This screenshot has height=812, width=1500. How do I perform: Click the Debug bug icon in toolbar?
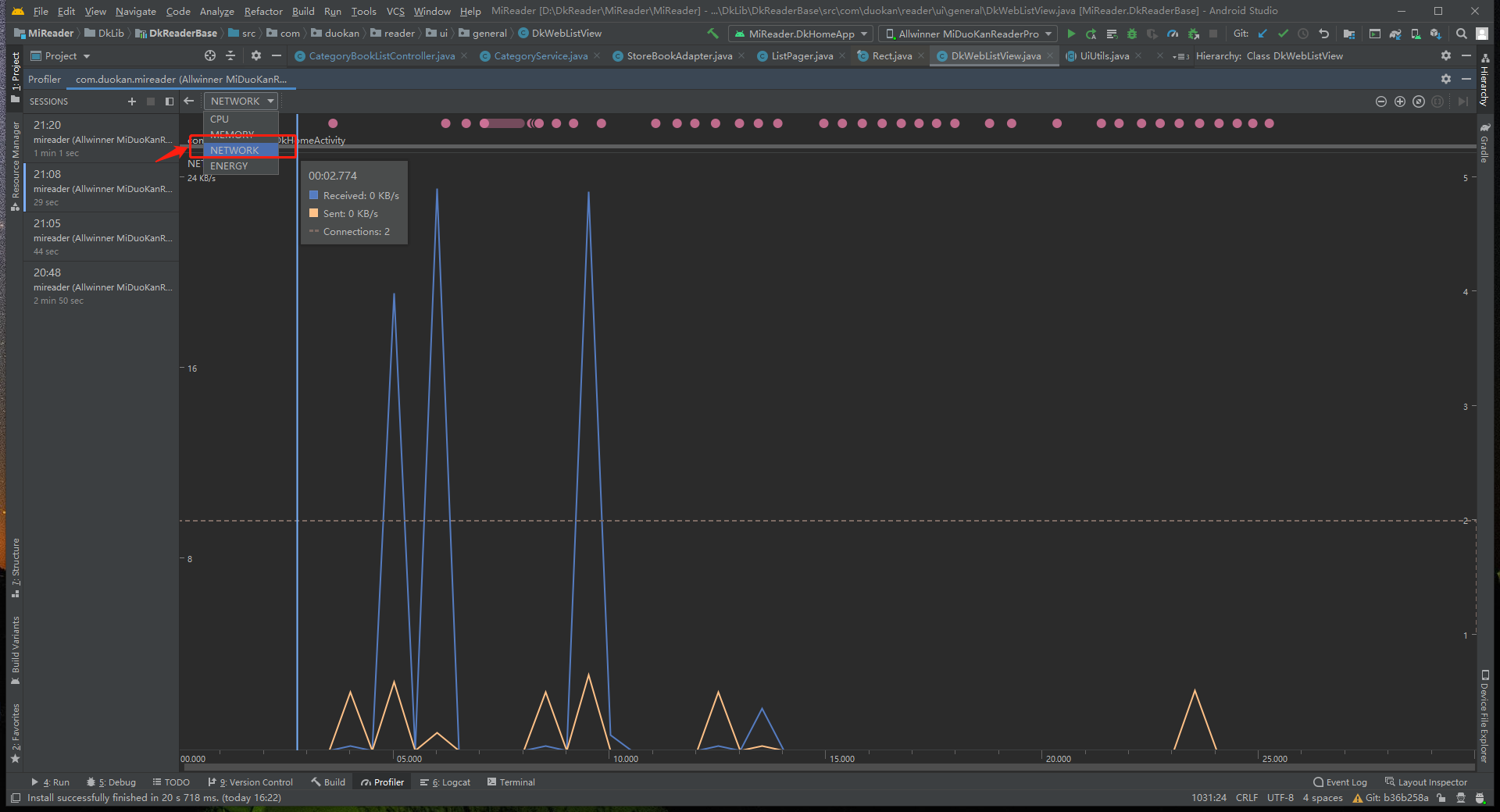coord(1131,34)
